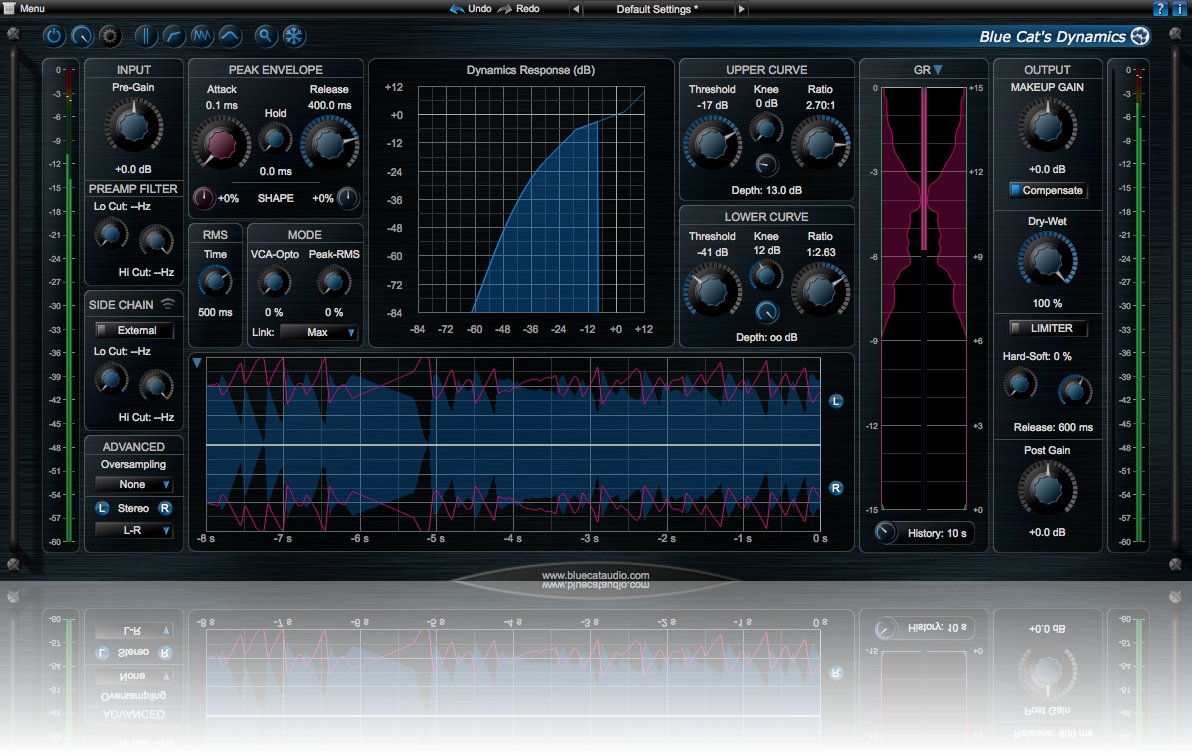Click the Peak Envelope Release knob
Screen dimensions: 1192x755
329,143
